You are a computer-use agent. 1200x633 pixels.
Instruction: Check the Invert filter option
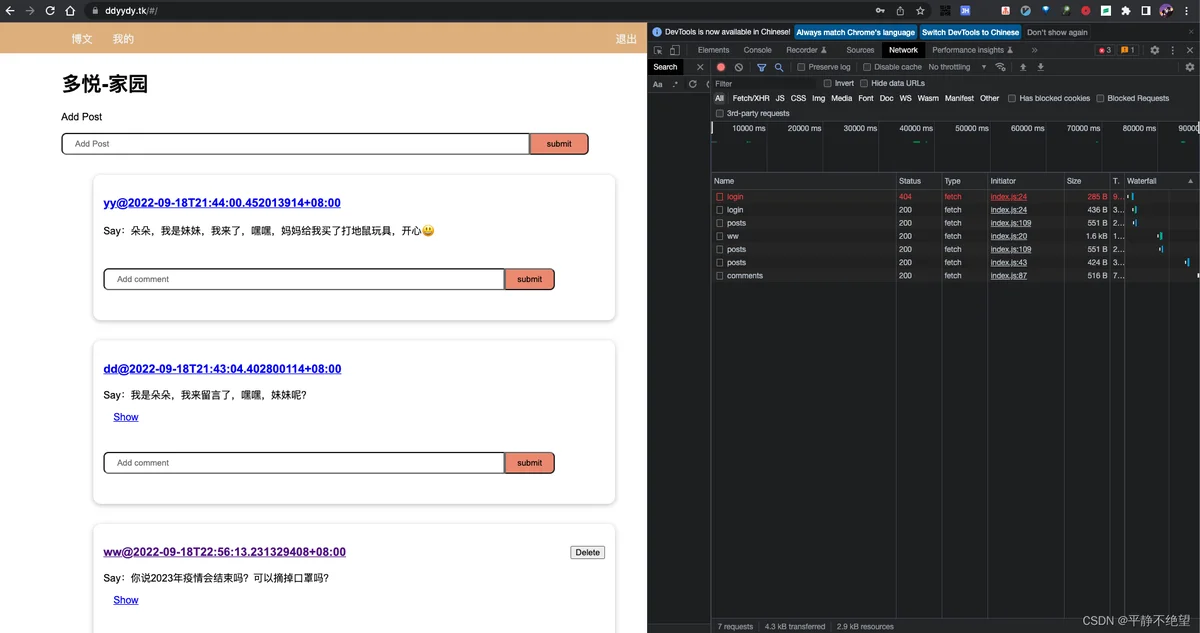[x=828, y=84]
